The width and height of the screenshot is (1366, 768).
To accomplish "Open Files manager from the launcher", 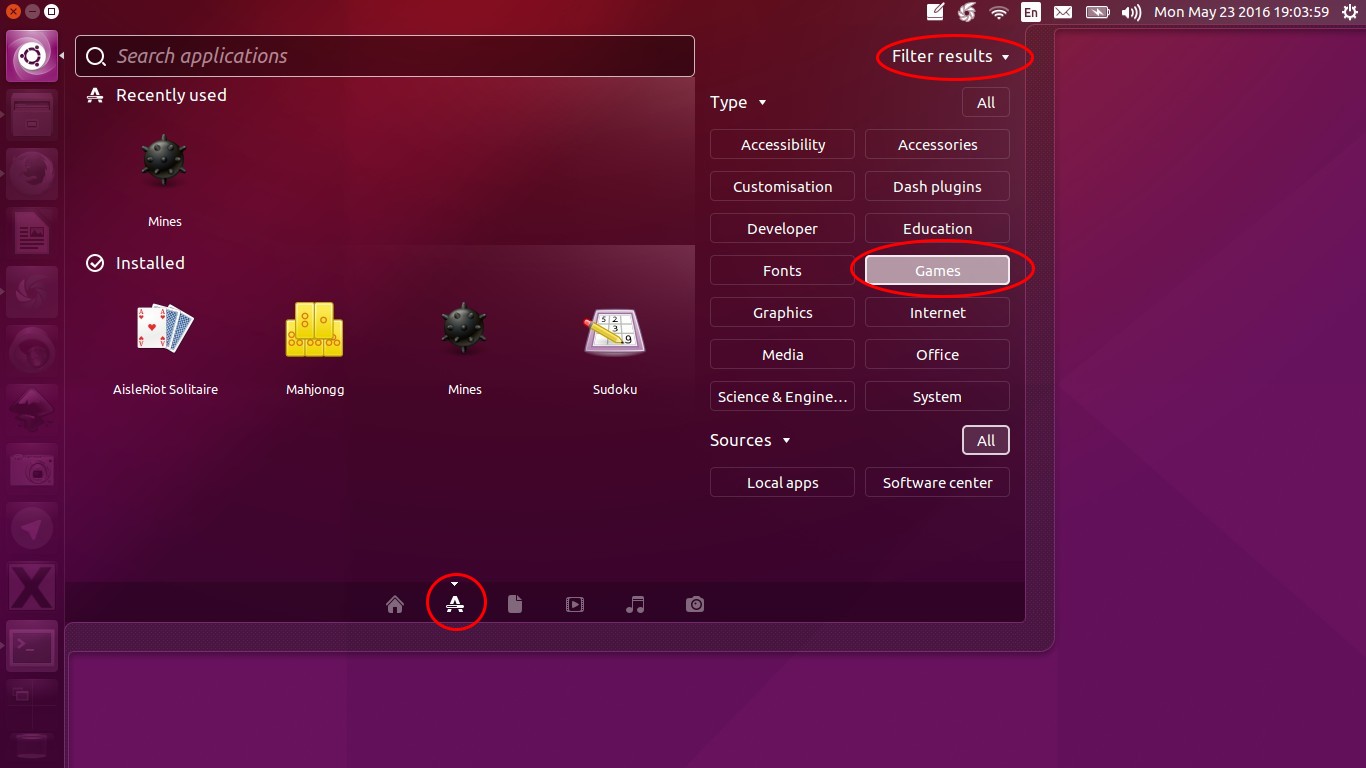I will (32, 115).
